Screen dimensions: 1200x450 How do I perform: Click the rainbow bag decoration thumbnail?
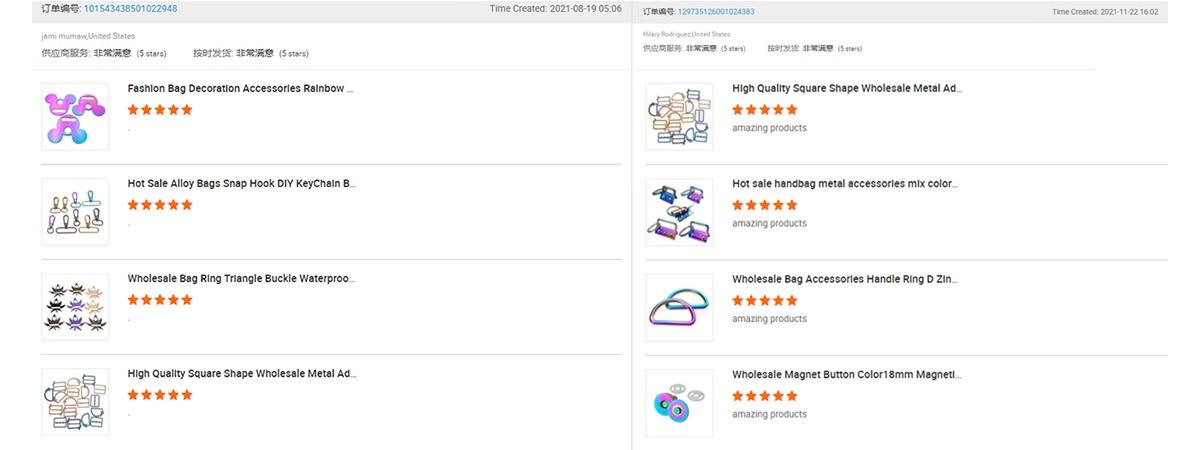pos(75,117)
